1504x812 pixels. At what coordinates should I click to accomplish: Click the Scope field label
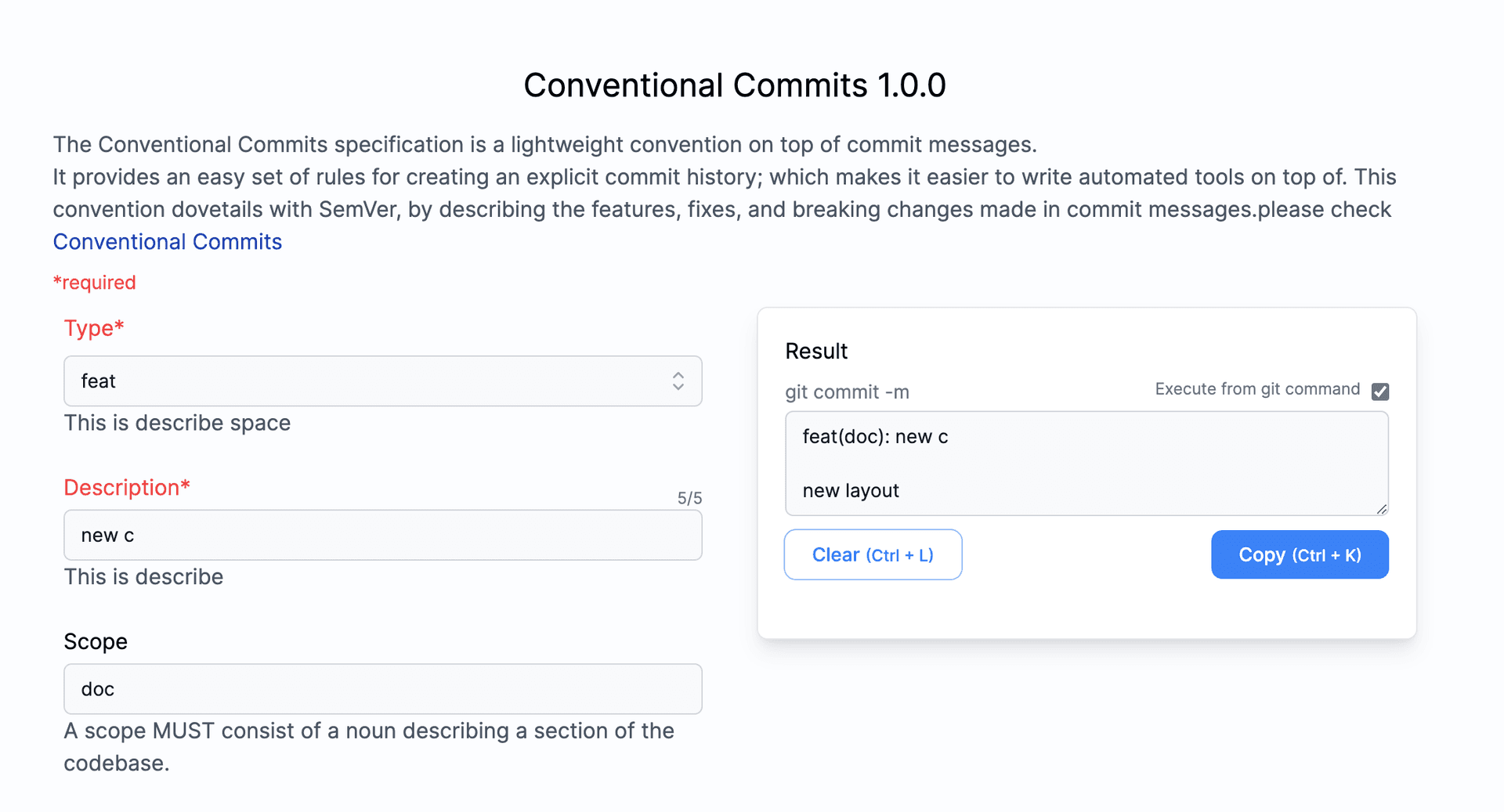click(x=96, y=642)
